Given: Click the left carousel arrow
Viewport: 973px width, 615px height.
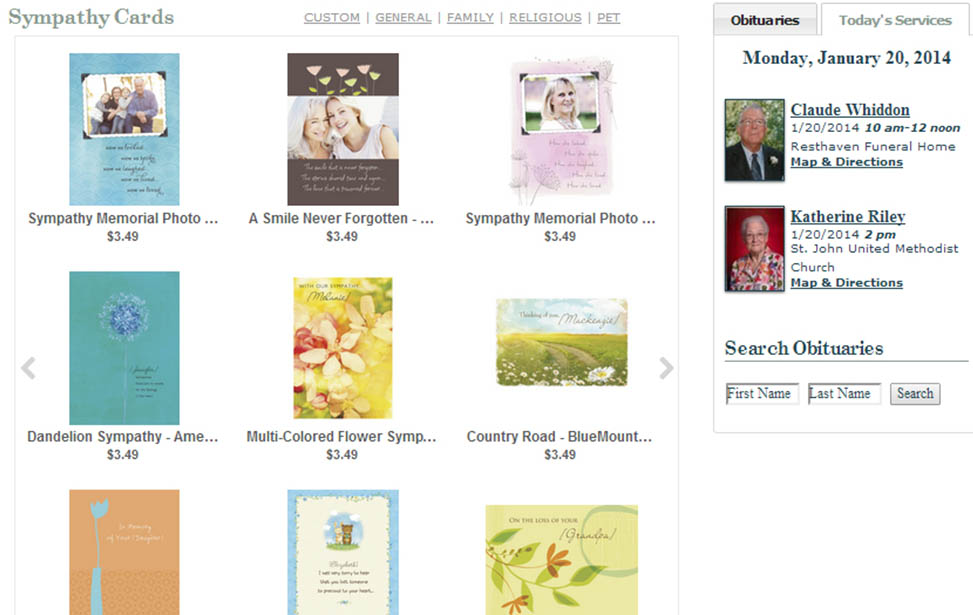Looking at the screenshot, I should tap(29, 368).
